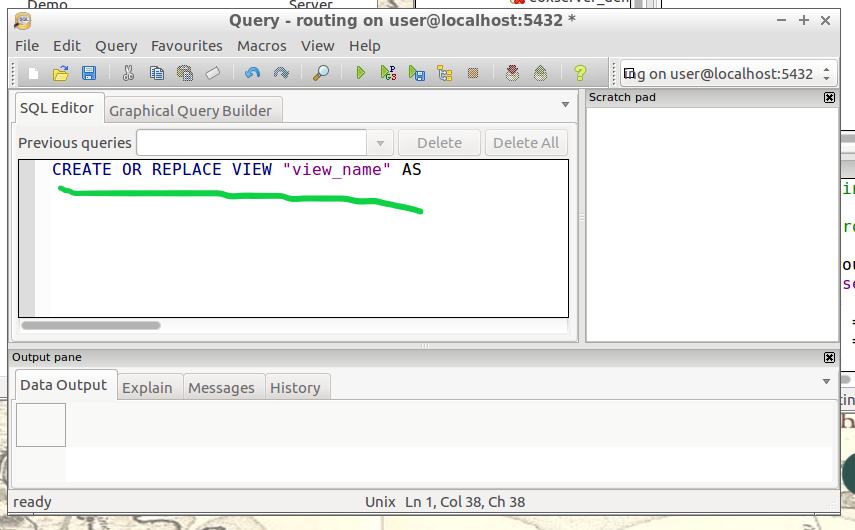Viewport: 855px width, 530px height.
Task: Open Find with magnifying glass icon
Action: (321, 73)
